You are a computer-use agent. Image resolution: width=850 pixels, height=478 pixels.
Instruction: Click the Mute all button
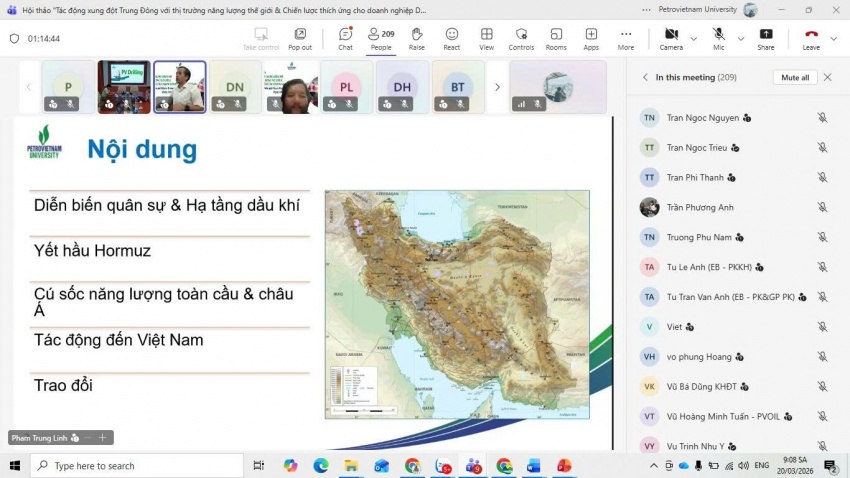pyautogui.click(x=794, y=77)
